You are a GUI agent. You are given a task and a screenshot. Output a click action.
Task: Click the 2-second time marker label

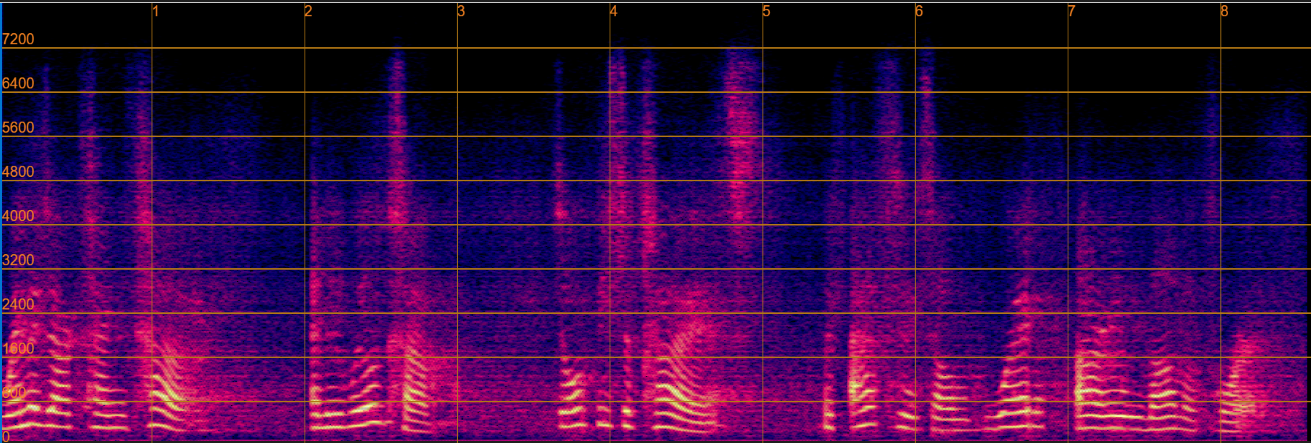(309, 12)
